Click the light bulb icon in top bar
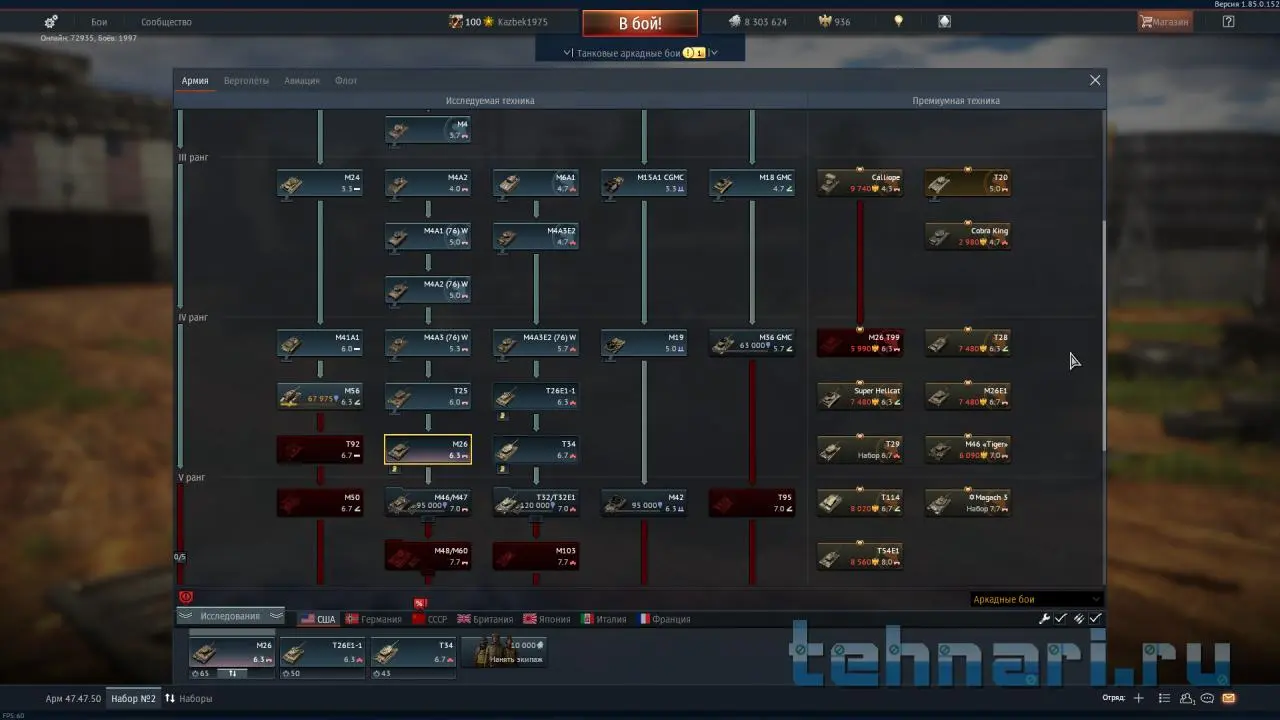 [898, 21]
